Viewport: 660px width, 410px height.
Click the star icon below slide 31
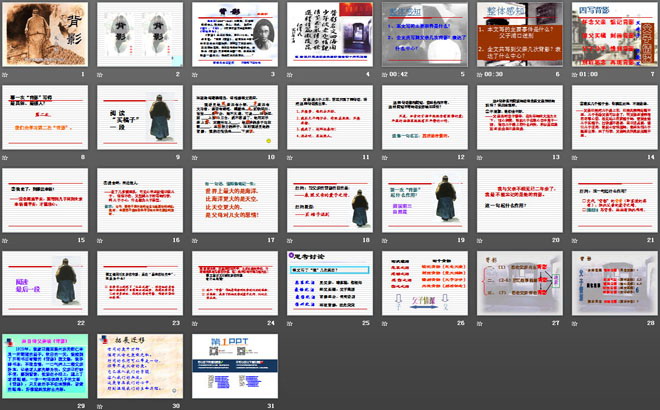click(195, 406)
